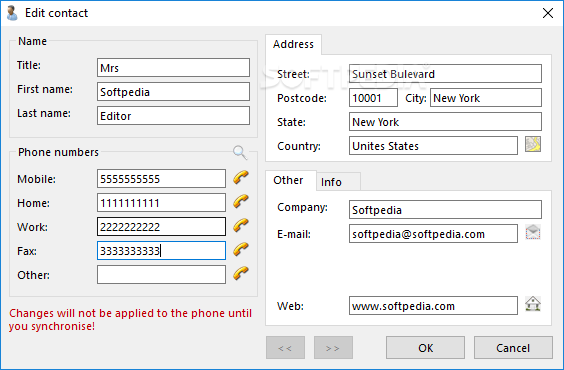The image size is (564, 370).
Task: Click the phone call icon next to Other
Action: click(x=241, y=274)
